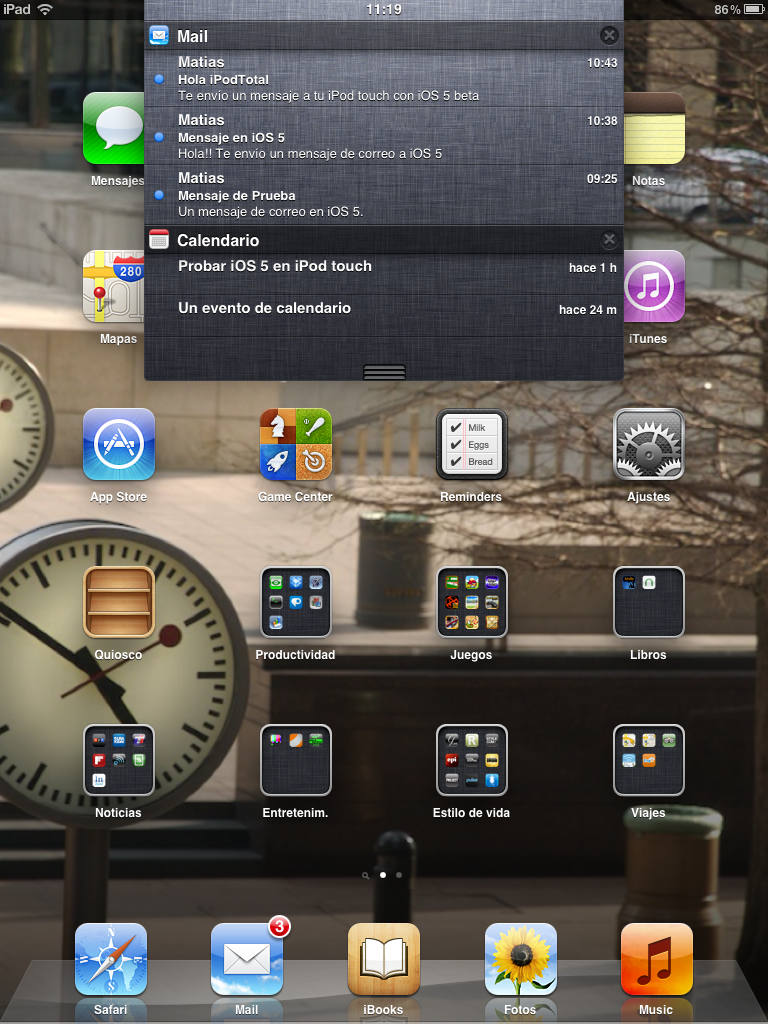This screenshot has height=1024, width=768.
Task: Open the Estilo de vida folder
Action: [x=472, y=760]
